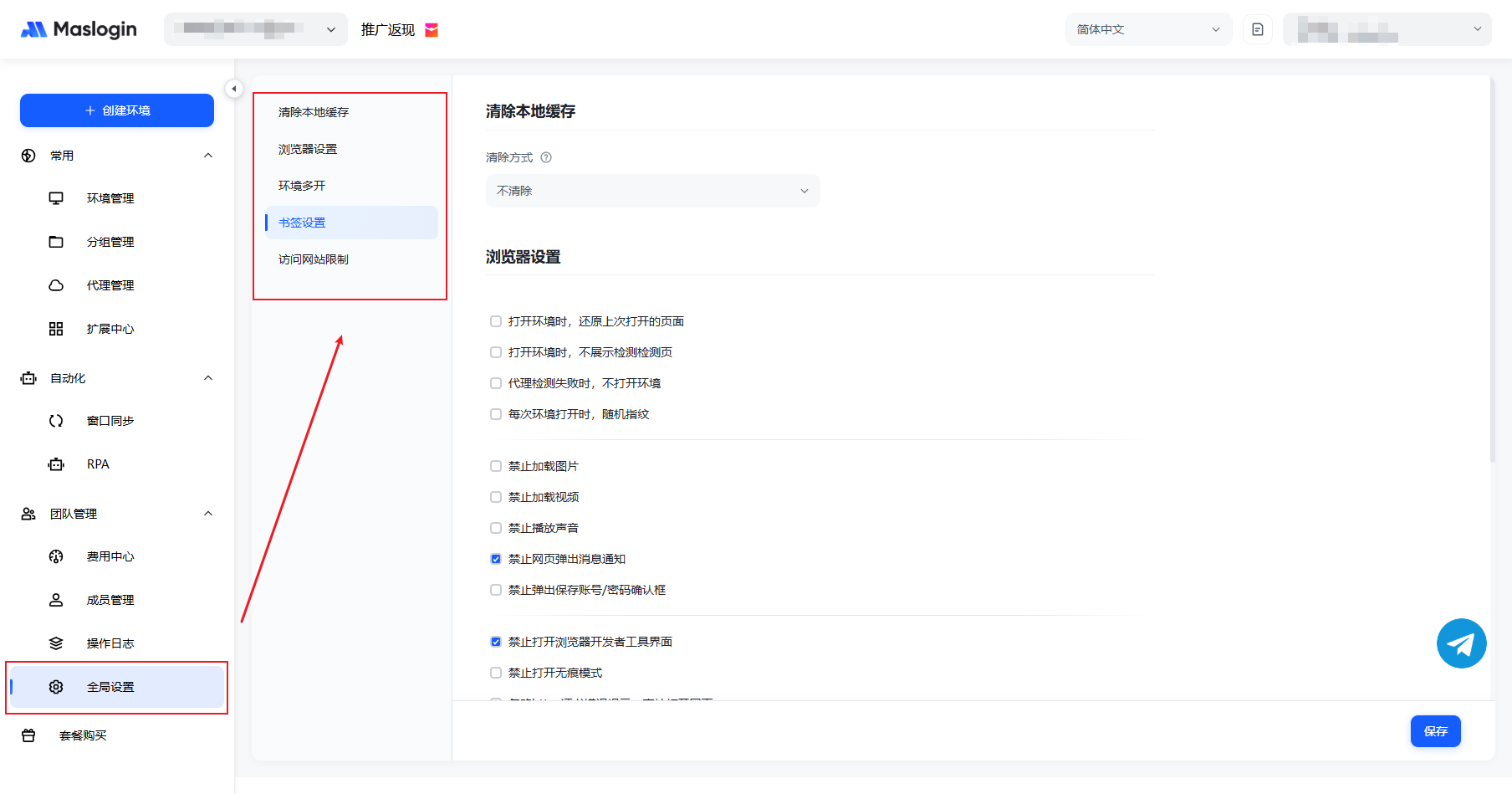Viewport: 1512px width, 794px height.
Task: Open the document icon in top bar
Action: (x=1257, y=29)
